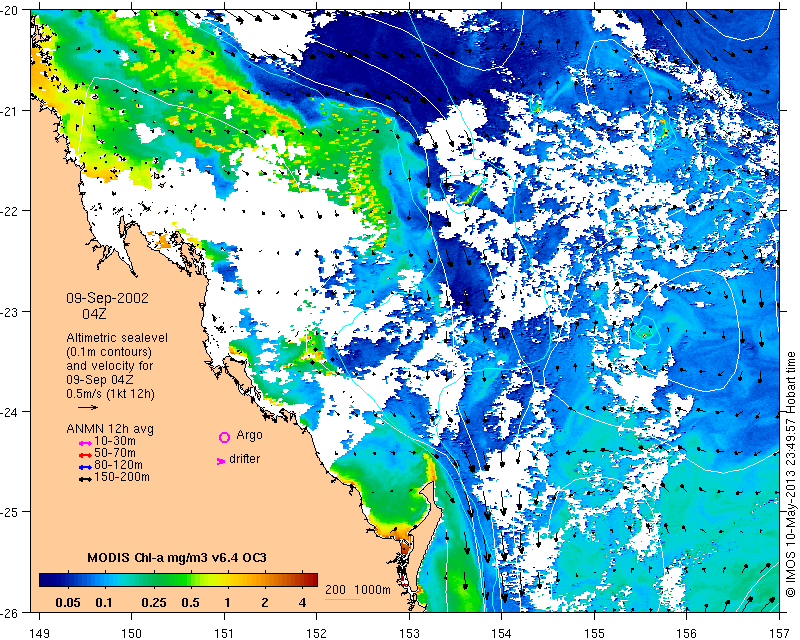Viewport: 800px width, 640px height.
Task: Click the red 50-70m depth arrow
Action: pyautogui.click(x=85, y=455)
